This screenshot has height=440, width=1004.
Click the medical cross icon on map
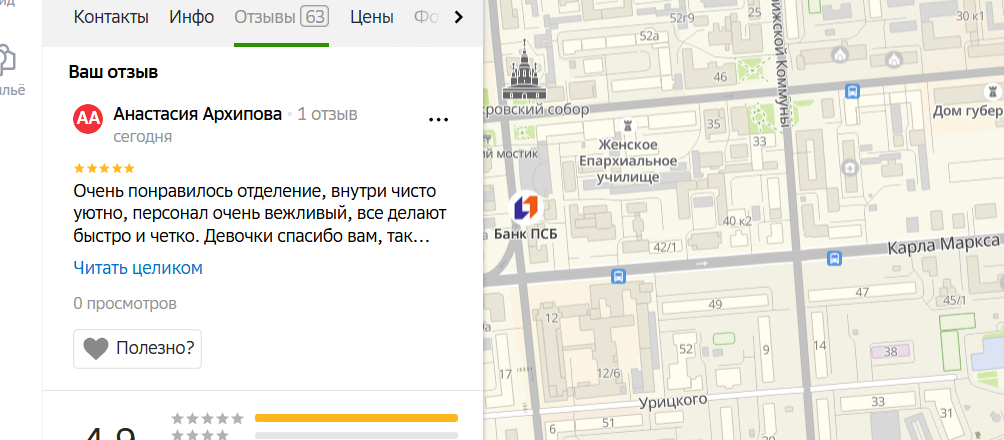(x=850, y=168)
